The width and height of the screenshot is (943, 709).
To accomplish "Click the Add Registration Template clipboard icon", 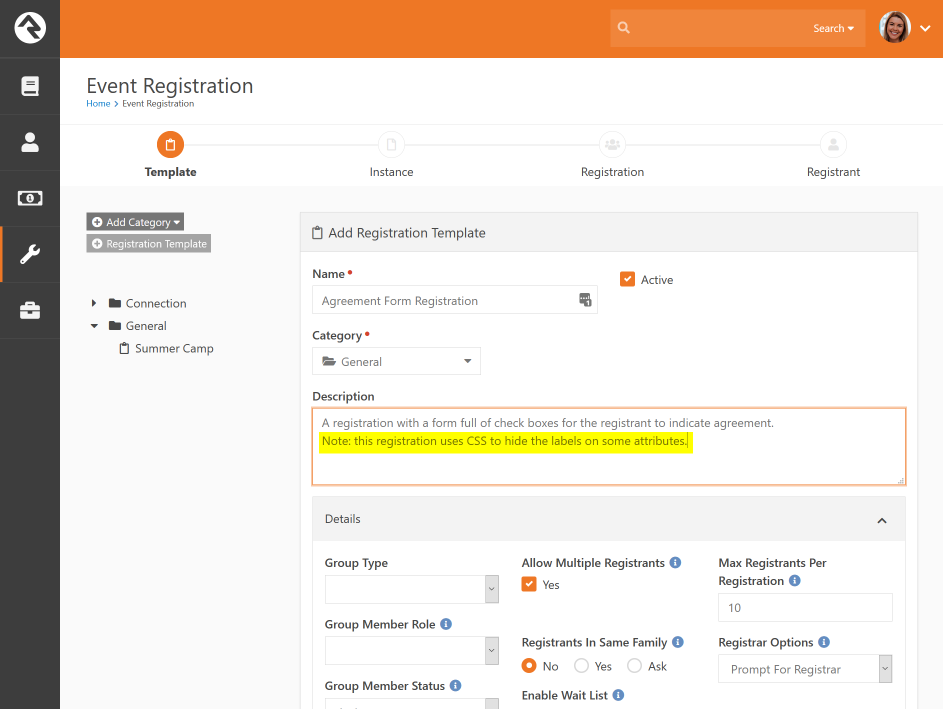I will 317,233.
